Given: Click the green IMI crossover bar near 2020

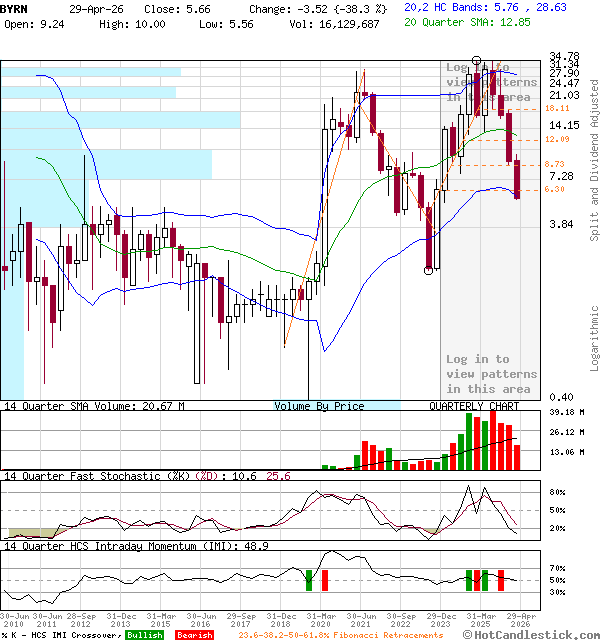Looking at the screenshot, I should pos(309,580).
